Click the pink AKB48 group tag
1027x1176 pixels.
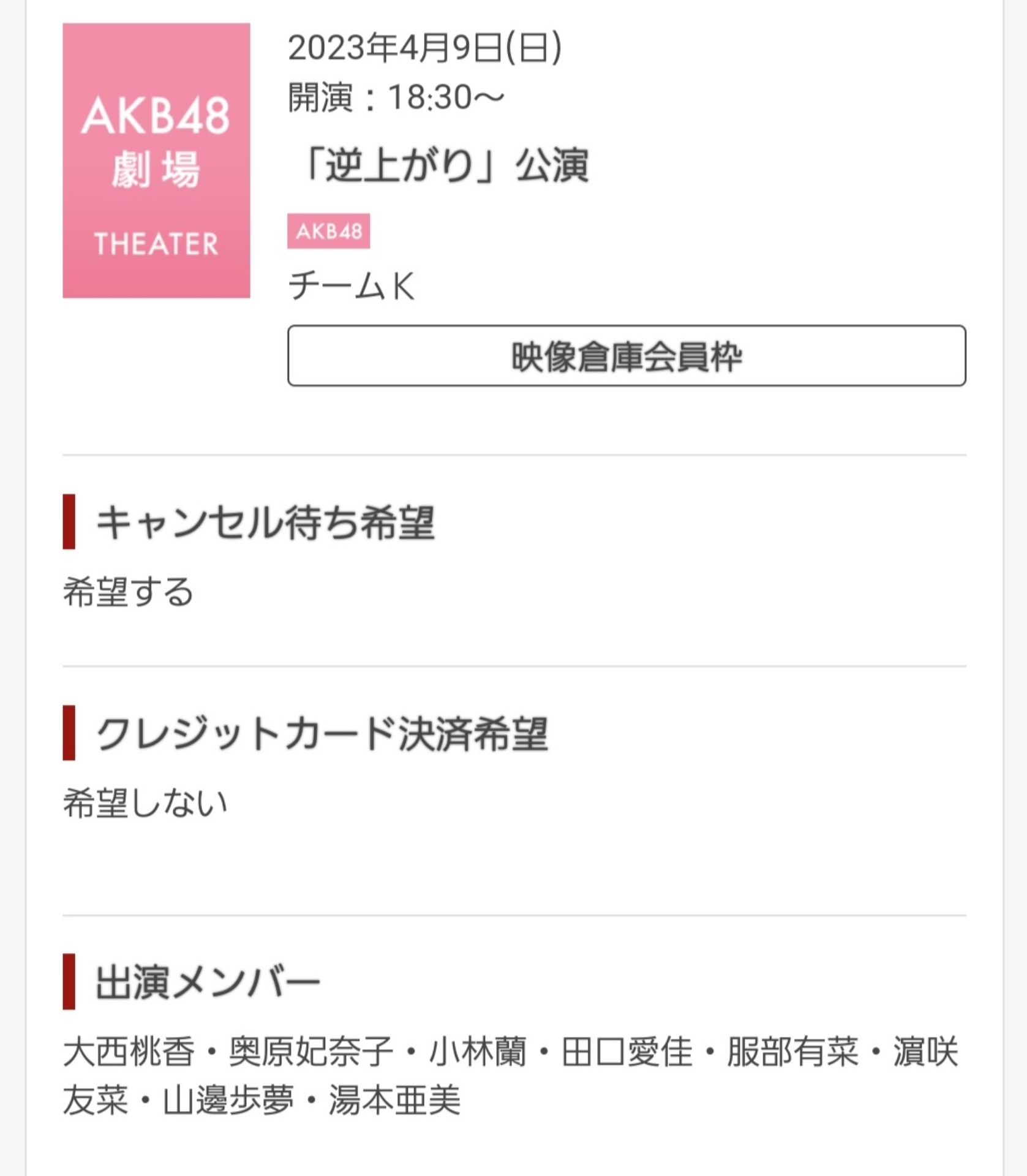[328, 231]
